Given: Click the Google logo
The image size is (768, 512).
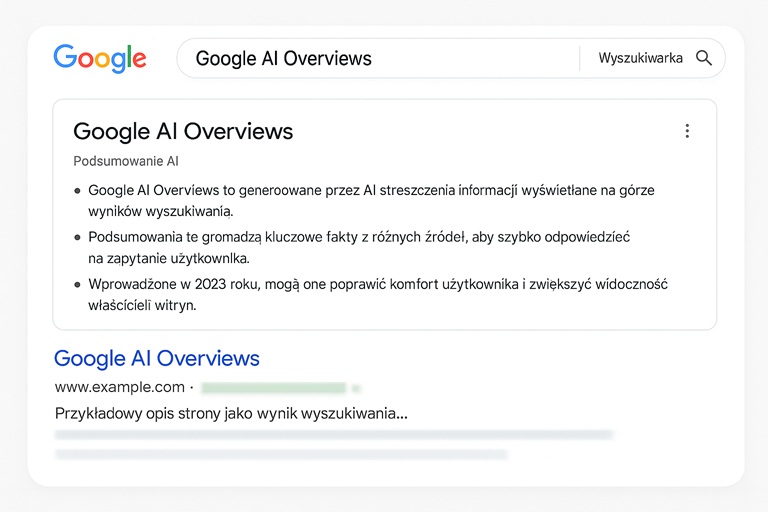Looking at the screenshot, I should (x=100, y=58).
